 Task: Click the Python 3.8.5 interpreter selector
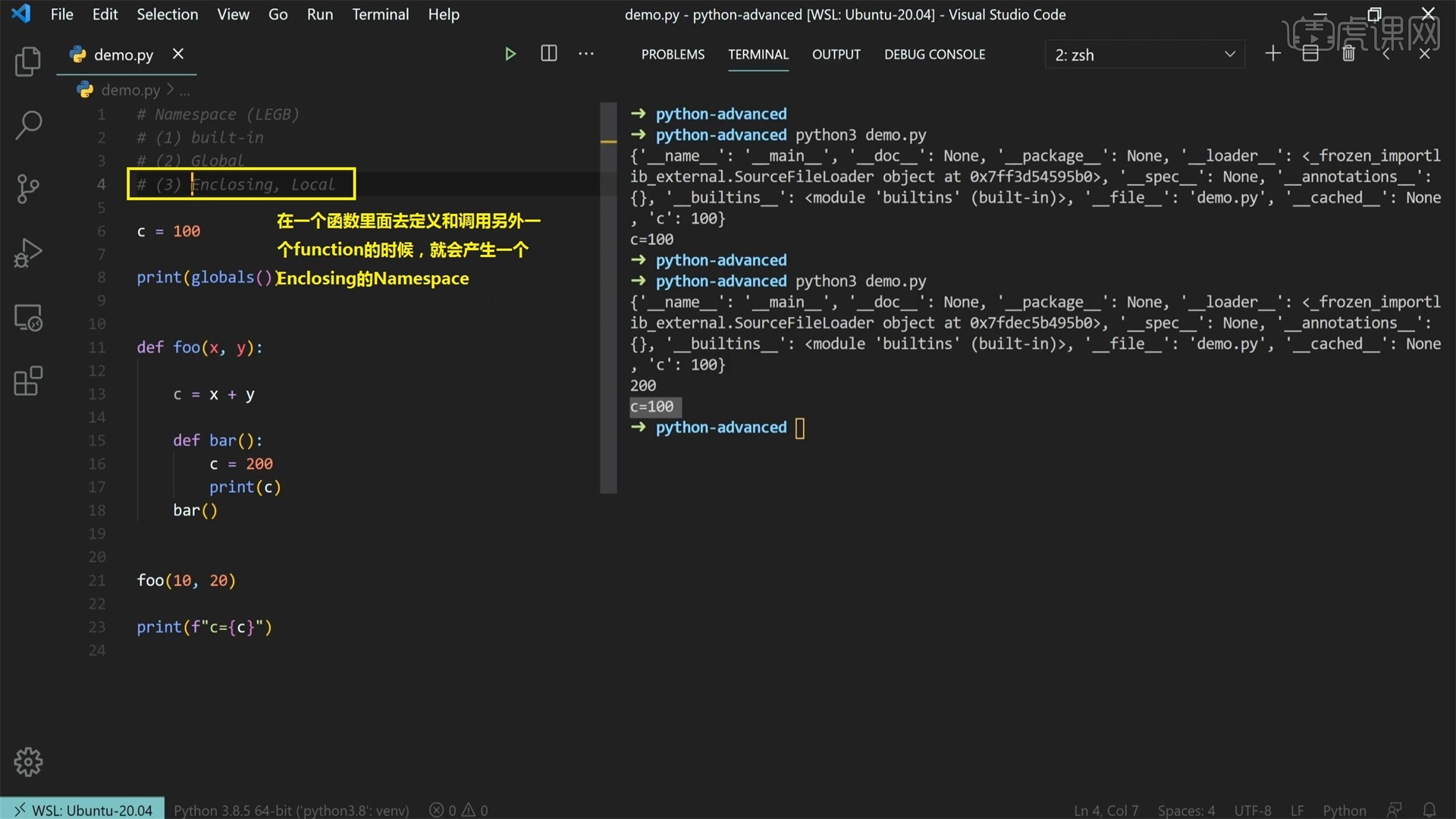click(x=291, y=809)
